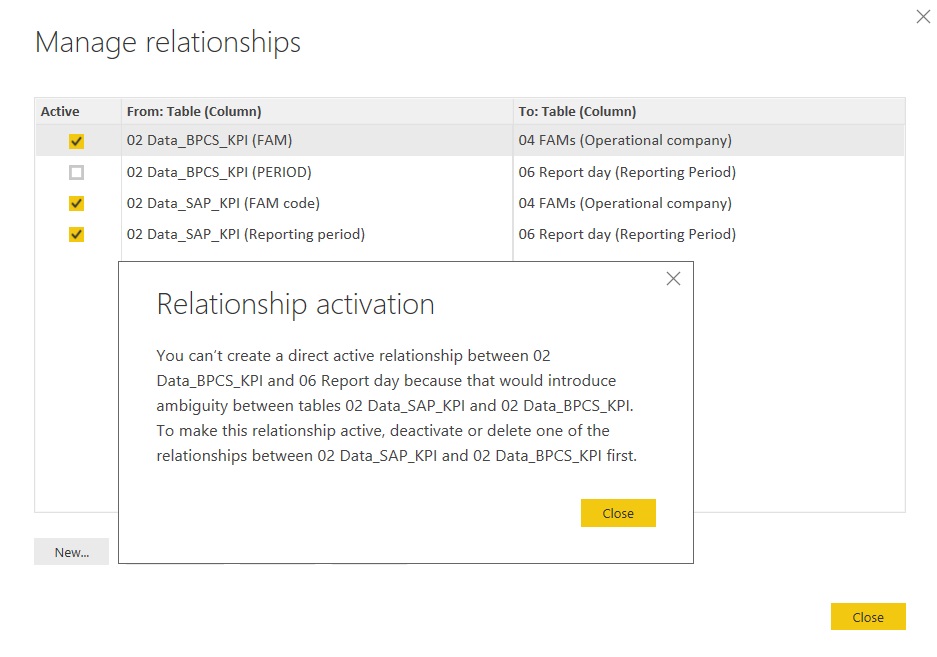Screen dimensions: 937x657
Task: Click 06 Report day cell in SAP Reporting period row
Action: pyautogui.click(x=627, y=234)
